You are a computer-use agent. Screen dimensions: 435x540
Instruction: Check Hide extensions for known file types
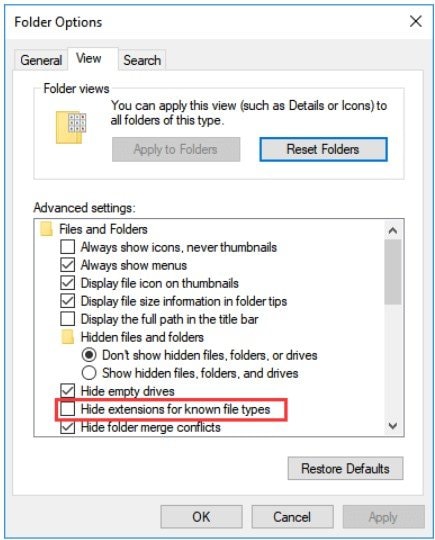click(68, 409)
